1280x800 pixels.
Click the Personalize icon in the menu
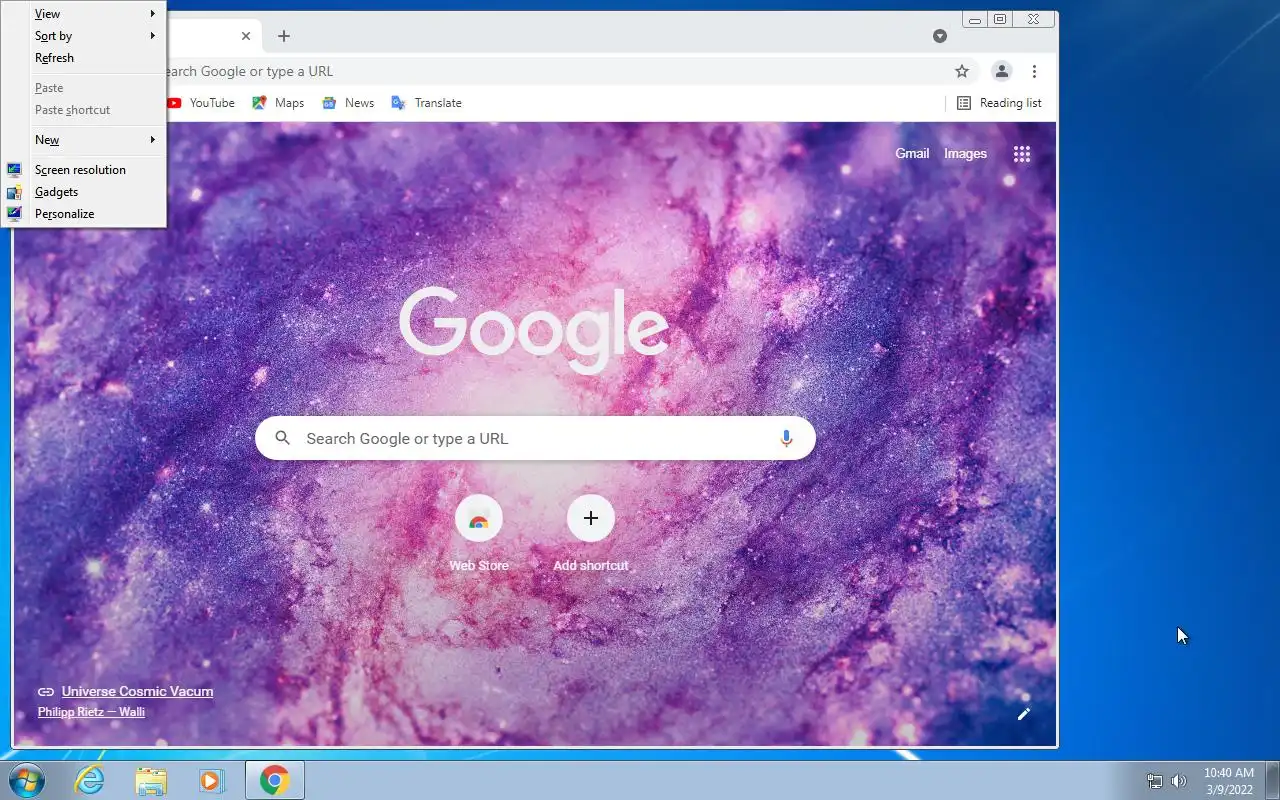click(14, 214)
